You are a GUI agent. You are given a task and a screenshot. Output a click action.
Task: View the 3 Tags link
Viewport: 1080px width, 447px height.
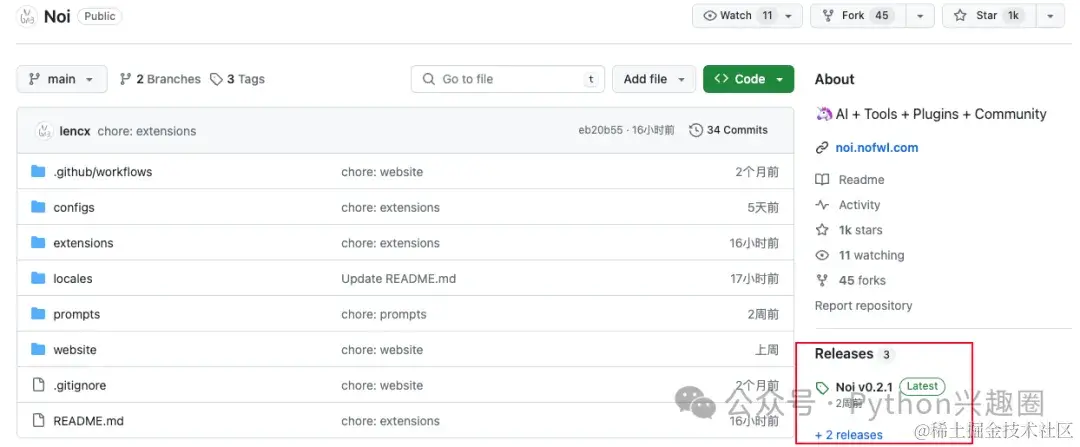point(238,79)
